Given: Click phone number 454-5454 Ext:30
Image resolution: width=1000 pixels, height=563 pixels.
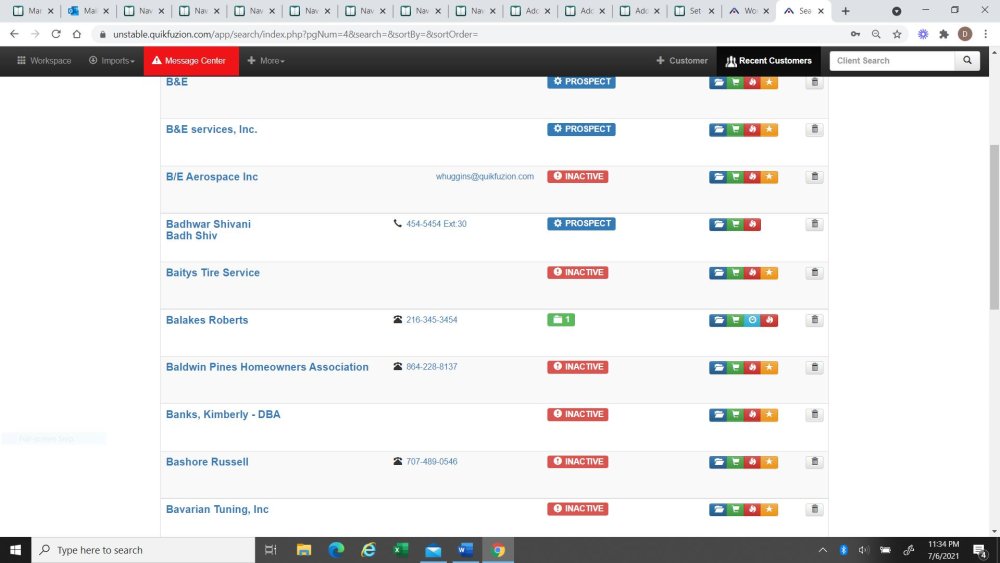Looking at the screenshot, I should click(436, 224).
